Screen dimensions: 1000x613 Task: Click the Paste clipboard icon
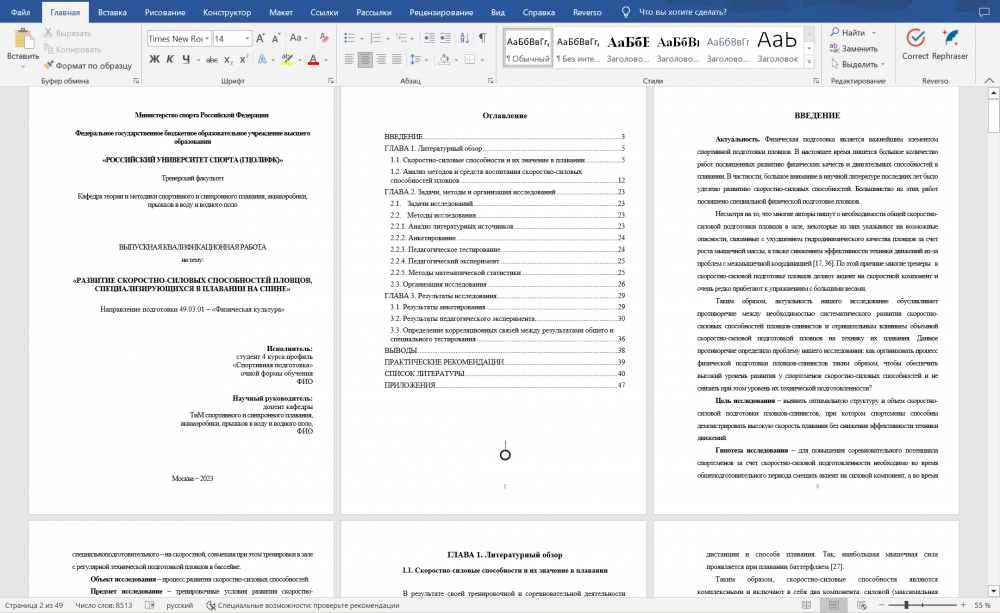click(x=24, y=38)
